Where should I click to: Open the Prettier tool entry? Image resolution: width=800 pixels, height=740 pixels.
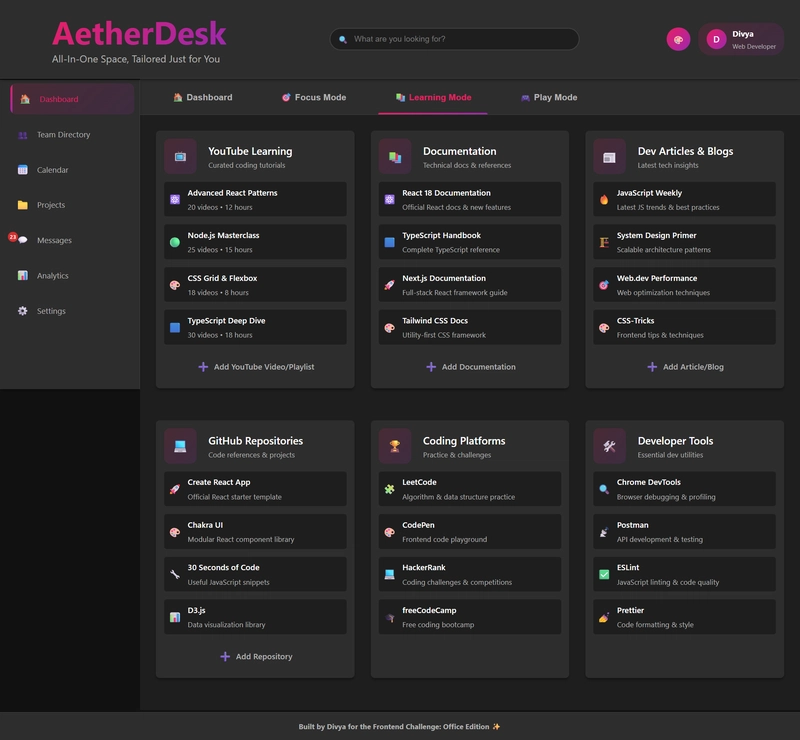(x=685, y=617)
